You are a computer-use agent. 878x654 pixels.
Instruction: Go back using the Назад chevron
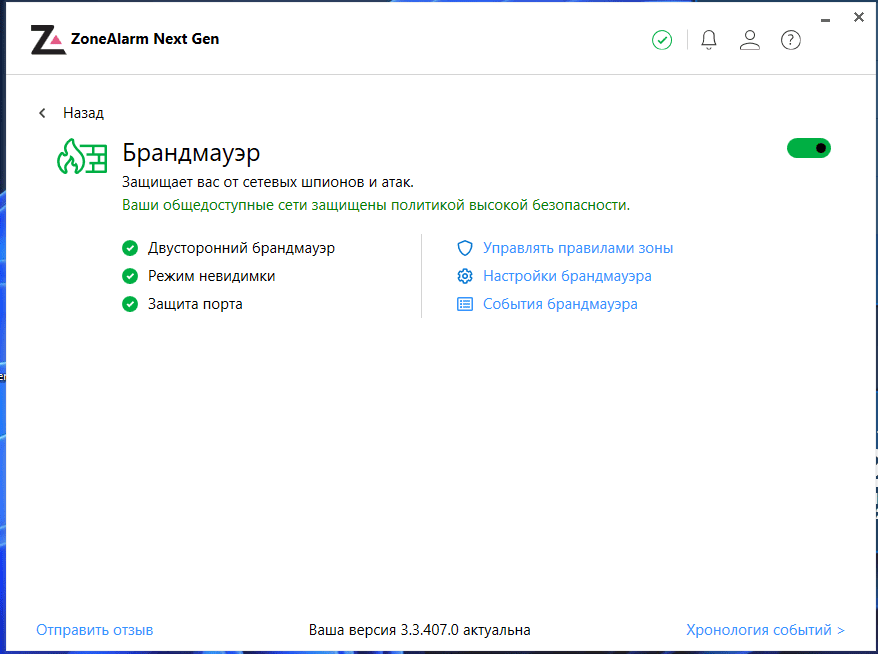42,113
